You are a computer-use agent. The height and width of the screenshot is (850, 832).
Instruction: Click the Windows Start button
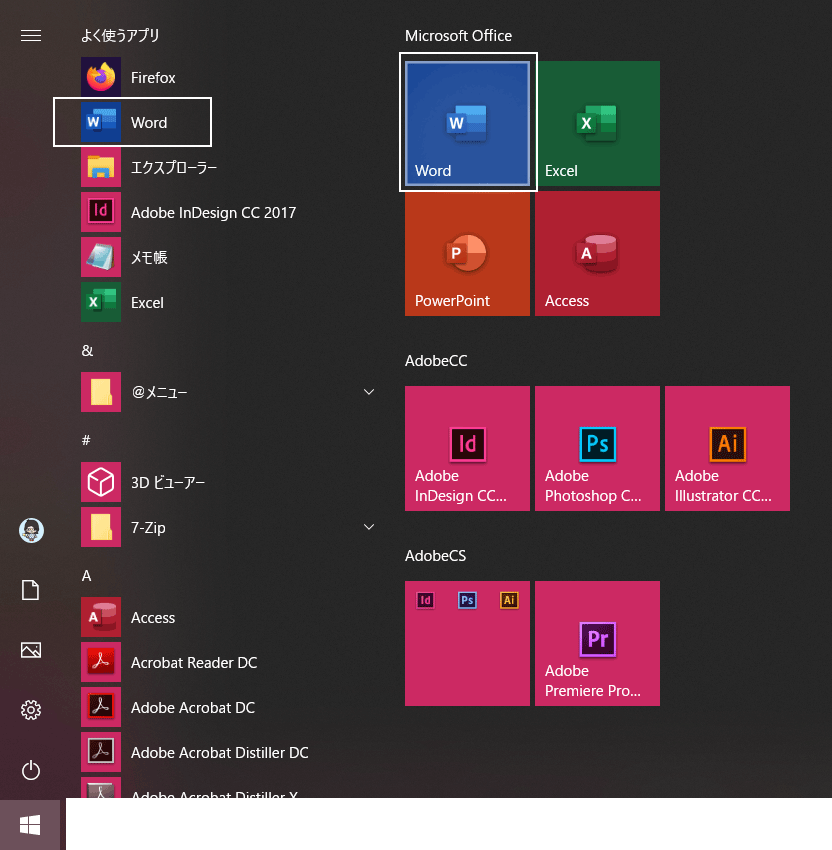[30, 825]
